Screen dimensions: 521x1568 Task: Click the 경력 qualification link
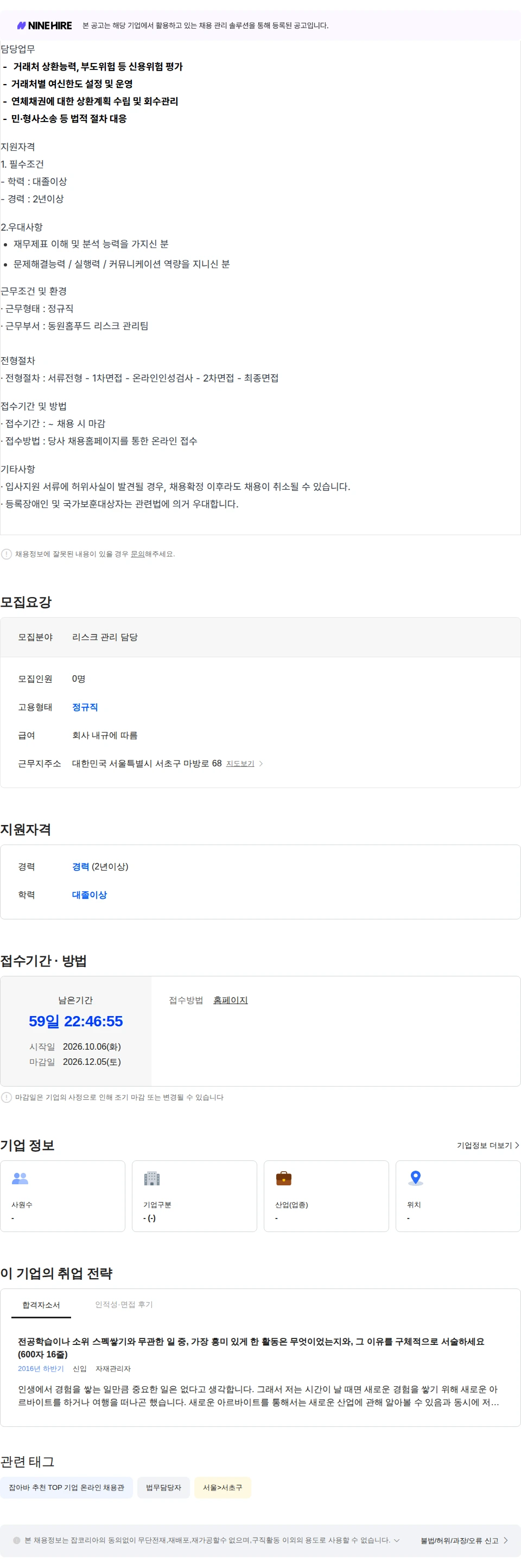tap(80, 866)
